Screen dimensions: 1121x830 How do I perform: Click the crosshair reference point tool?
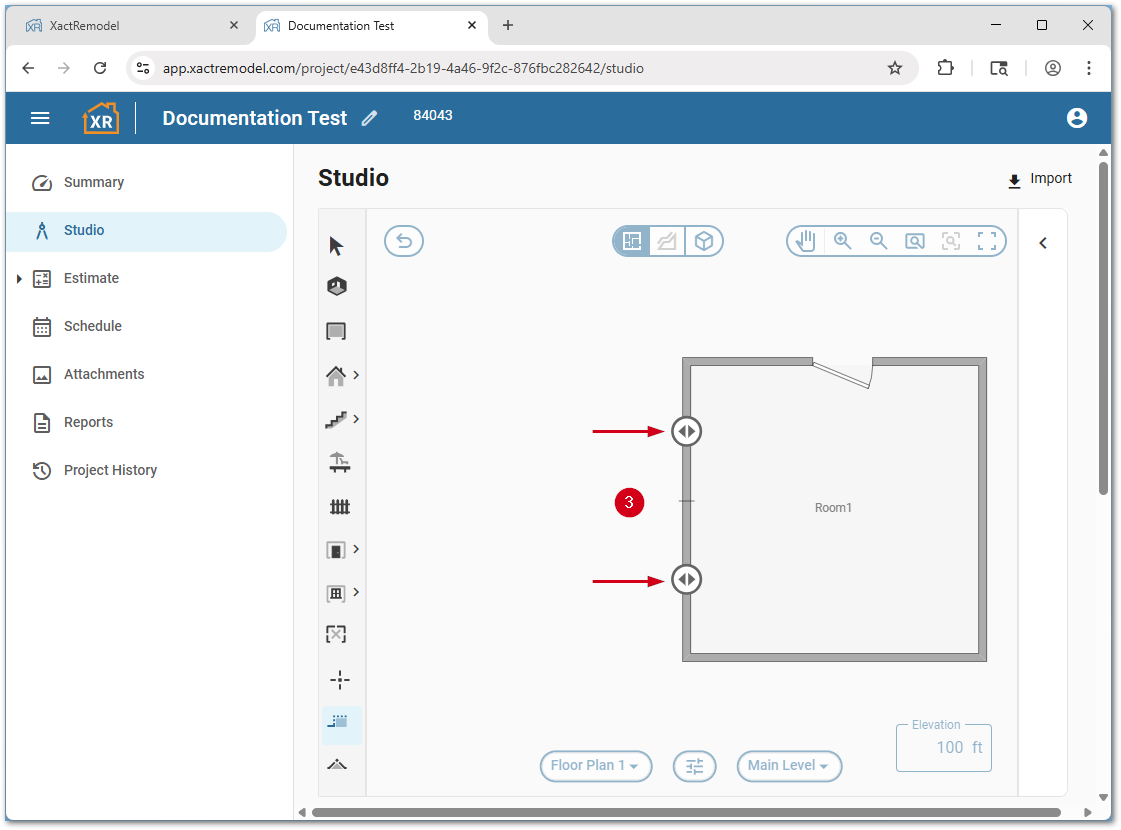pos(340,680)
